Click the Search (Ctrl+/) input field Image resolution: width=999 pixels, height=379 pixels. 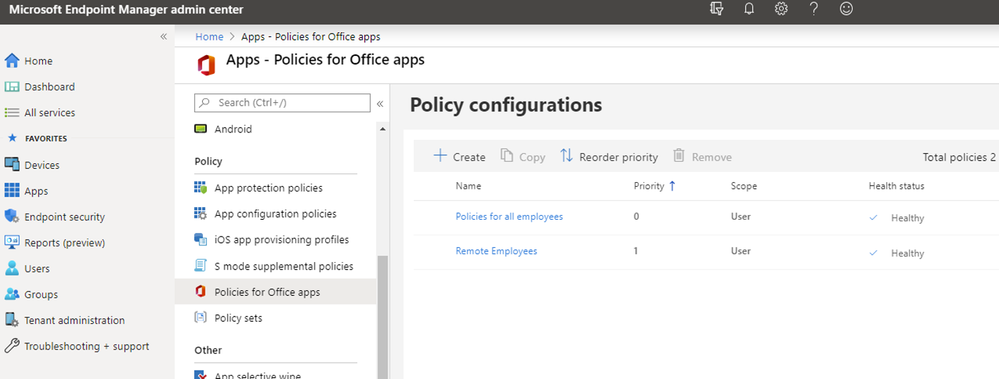point(282,103)
